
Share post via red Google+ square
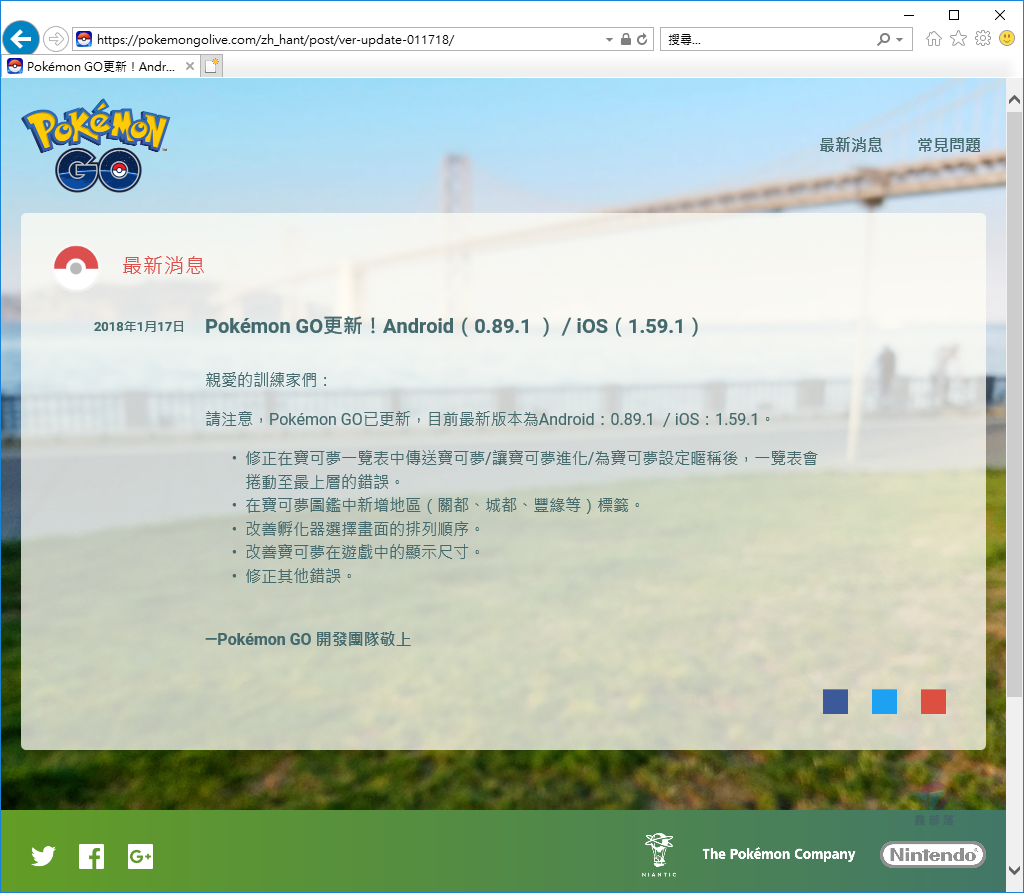tap(933, 702)
